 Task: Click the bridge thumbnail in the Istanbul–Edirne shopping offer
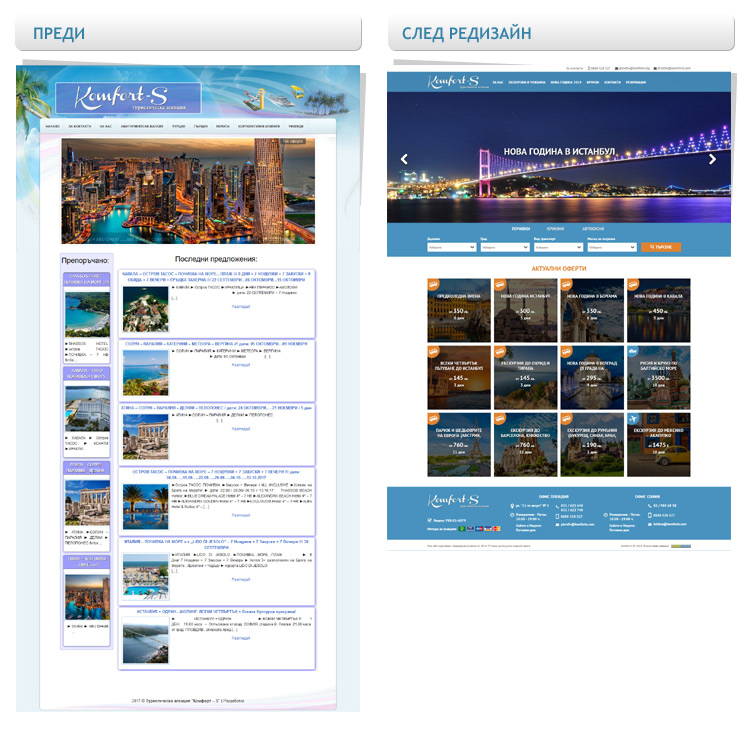click(x=145, y=640)
